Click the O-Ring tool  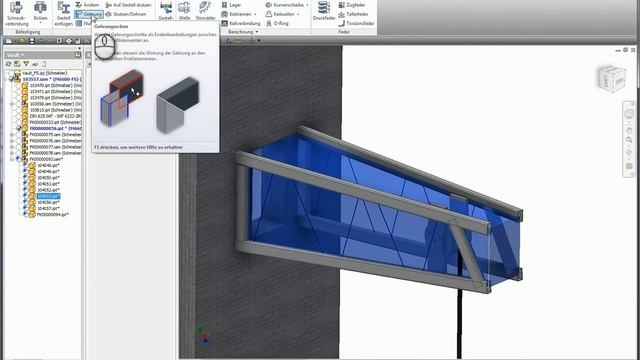(x=277, y=23)
